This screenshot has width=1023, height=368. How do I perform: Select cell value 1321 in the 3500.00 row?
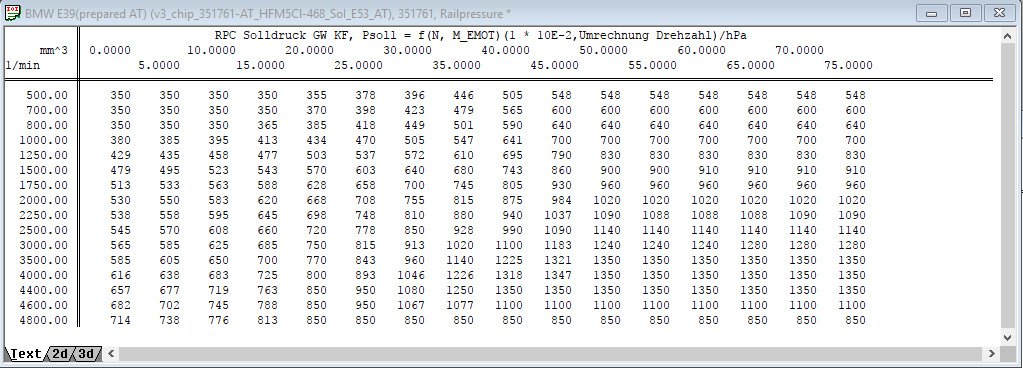558,260
